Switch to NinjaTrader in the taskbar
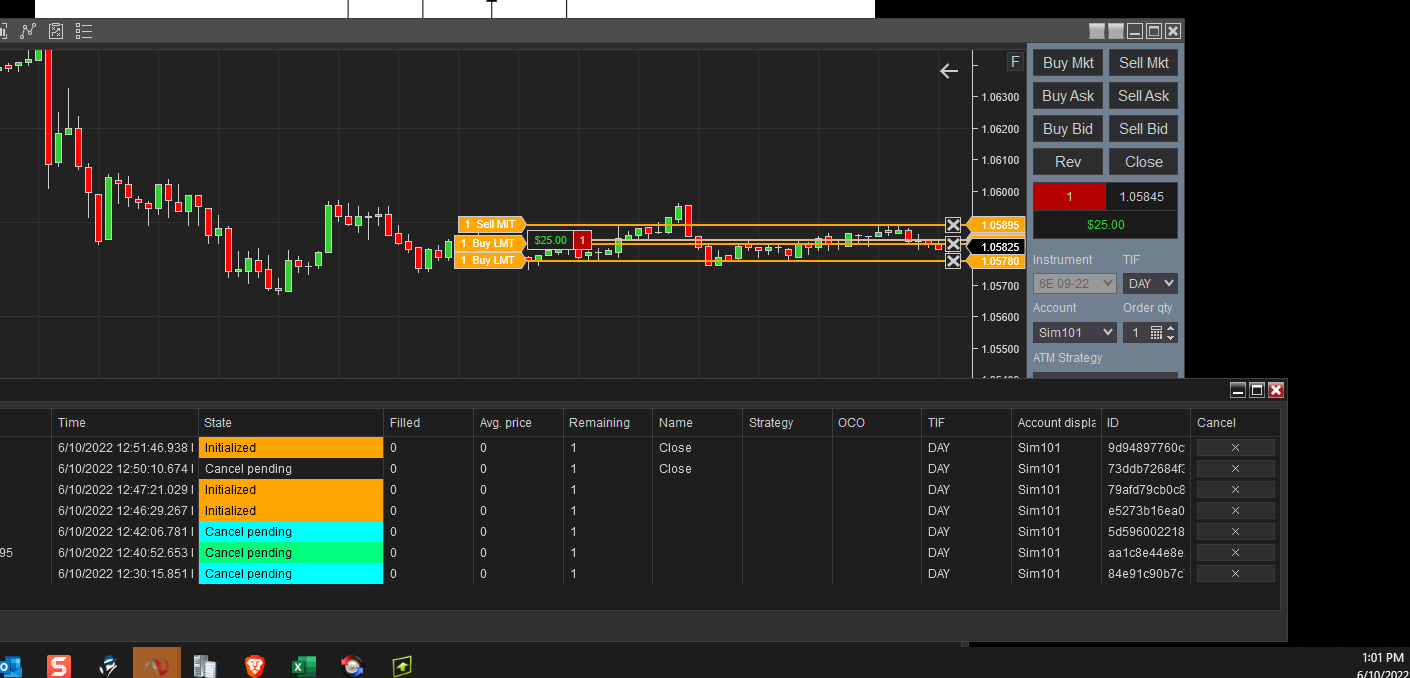 157,663
